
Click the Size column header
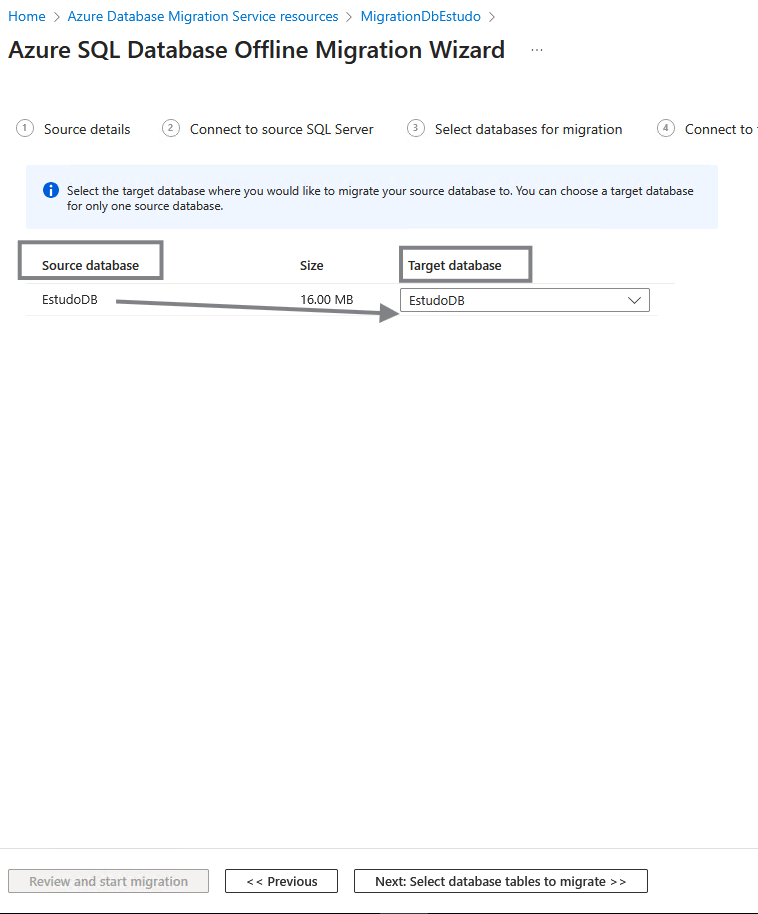coord(312,265)
